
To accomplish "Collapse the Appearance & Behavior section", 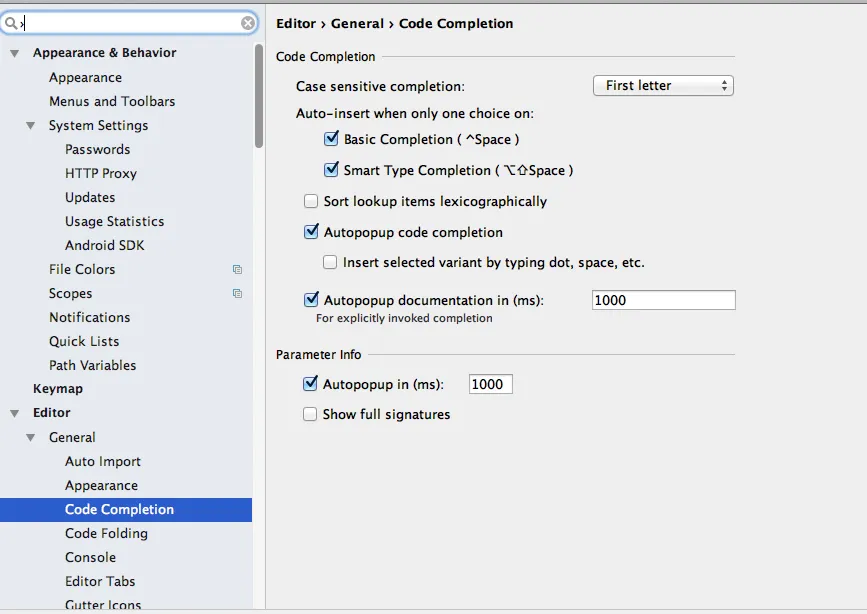I will 14,53.
